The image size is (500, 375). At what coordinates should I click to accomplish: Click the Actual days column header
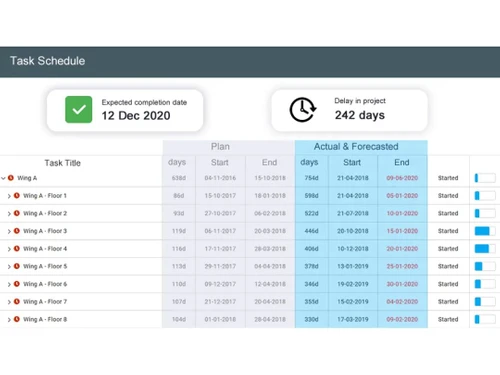pos(309,162)
